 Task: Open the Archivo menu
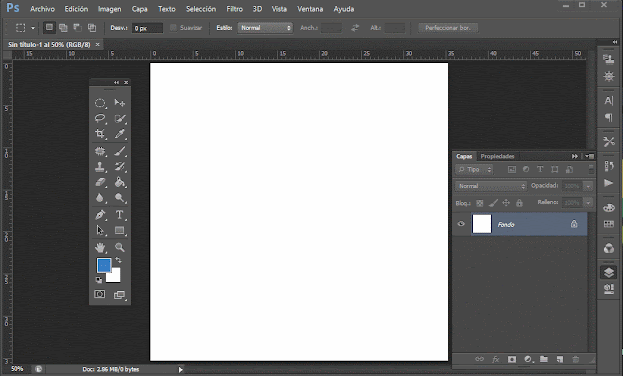(x=43, y=9)
